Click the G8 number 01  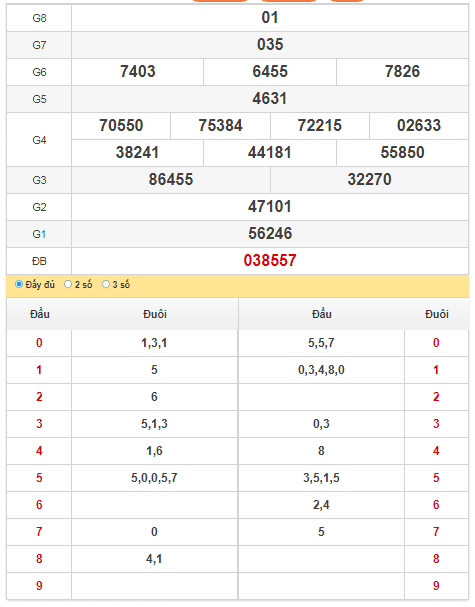(270, 17)
